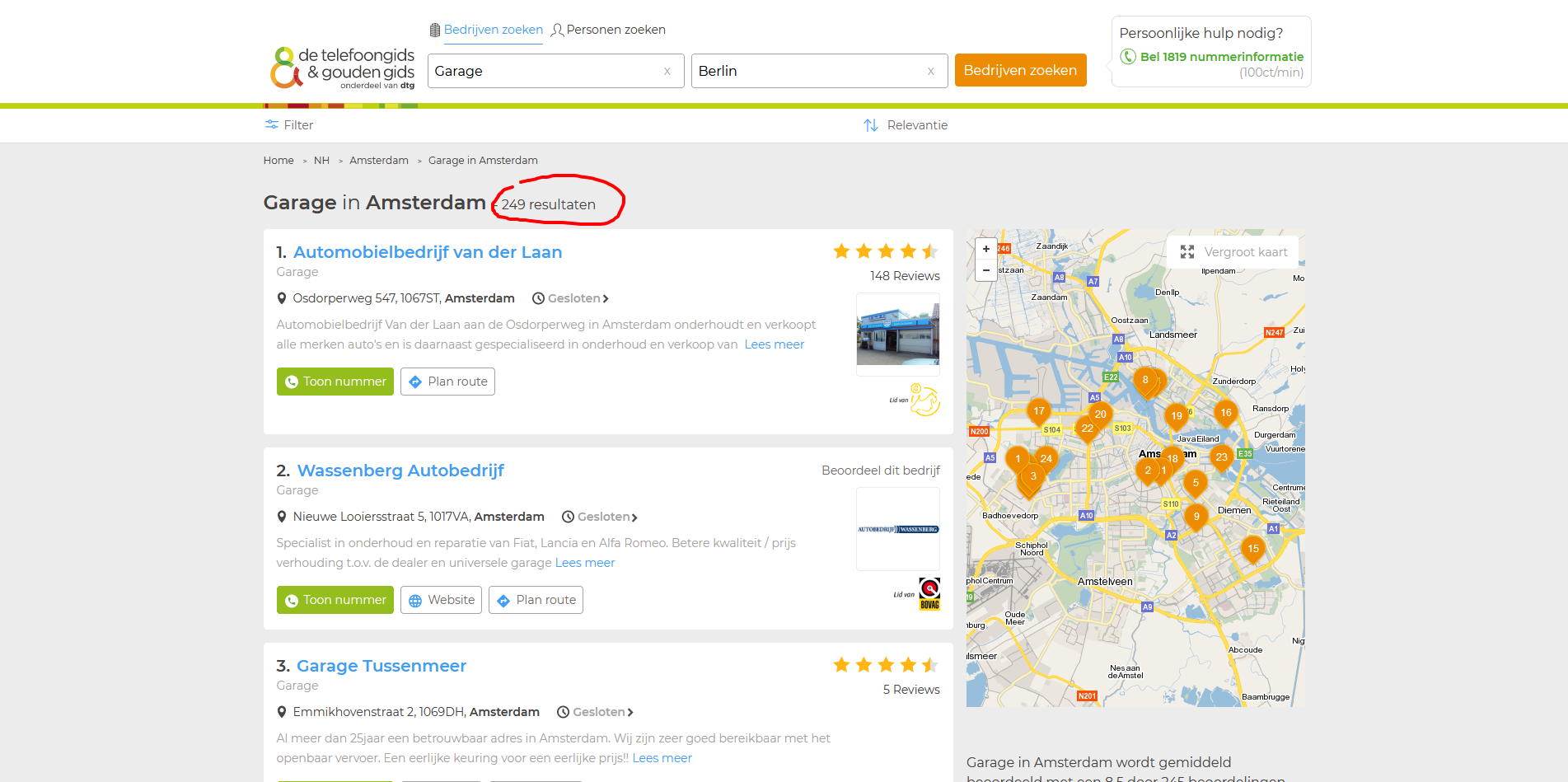Viewport: 1568px width, 782px height.
Task: Open Automobielbedrijf van der Laan listing
Action: click(428, 252)
